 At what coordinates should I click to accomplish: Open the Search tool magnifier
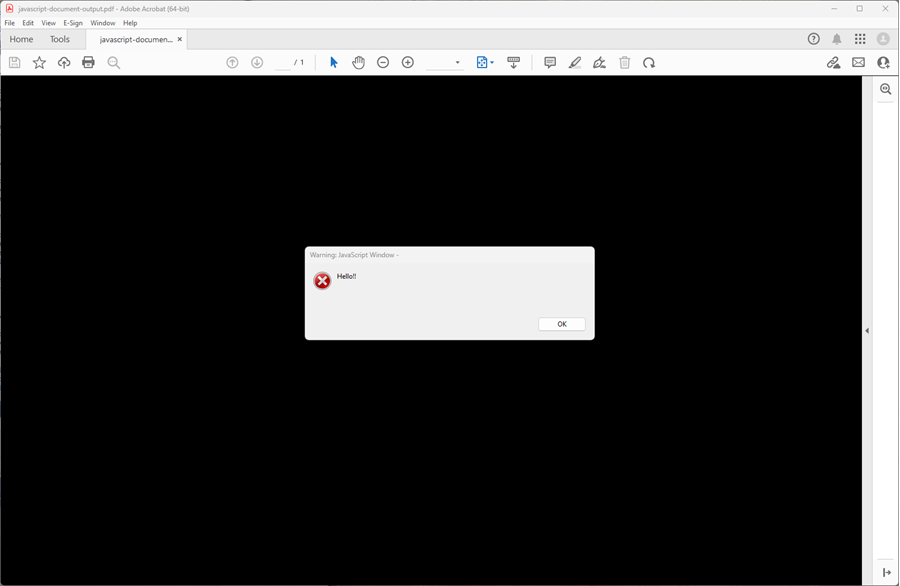(114, 62)
